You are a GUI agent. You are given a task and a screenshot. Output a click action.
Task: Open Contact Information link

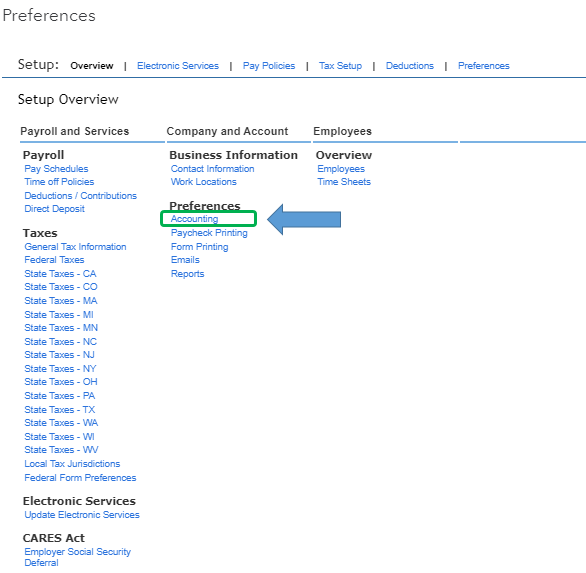(213, 169)
